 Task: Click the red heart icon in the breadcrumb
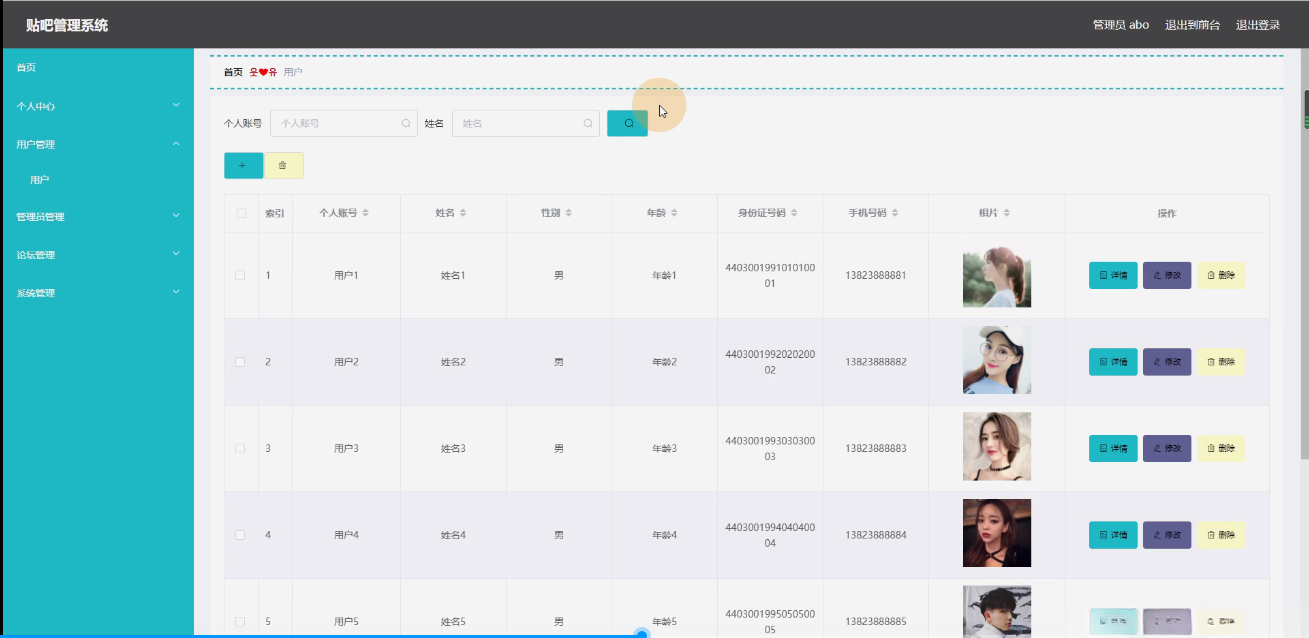tap(262, 71)
